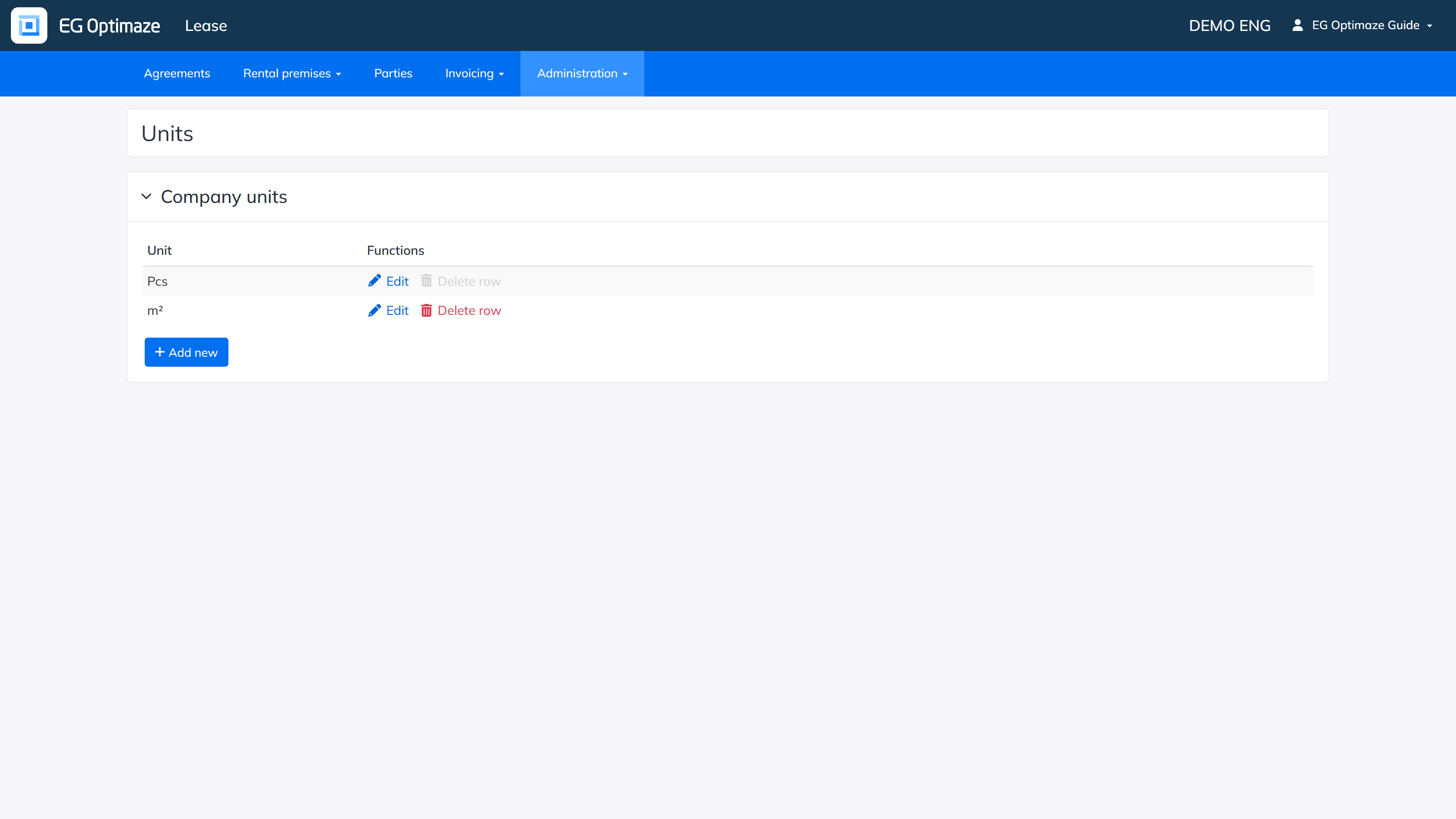Click the greyed trash icon for Pcs

(x=426, y=281)
